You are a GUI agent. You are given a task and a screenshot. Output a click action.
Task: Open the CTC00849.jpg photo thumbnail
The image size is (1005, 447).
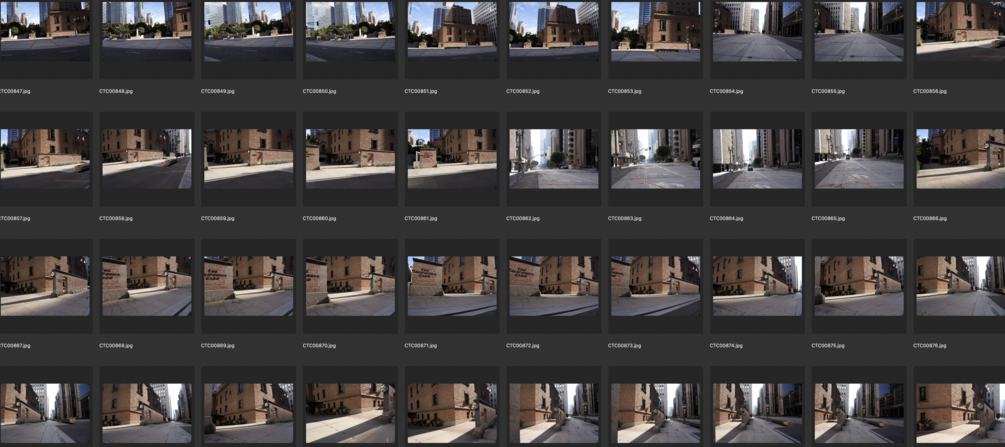(248, 31)
